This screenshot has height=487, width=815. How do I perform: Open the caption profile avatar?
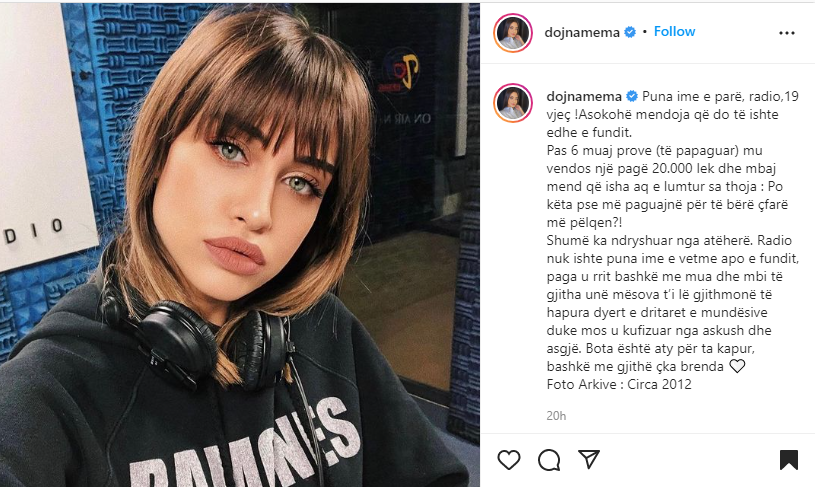(x=513, y=102)
